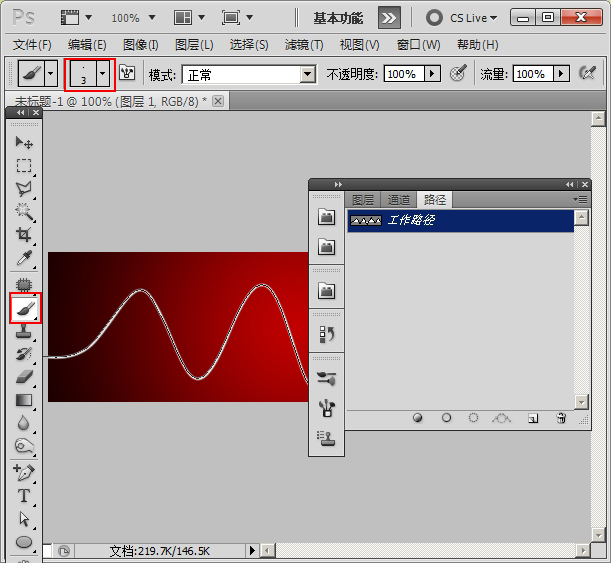Select the History Brush tool
This screenshot has width=611, height=563.
pos(24,354)
